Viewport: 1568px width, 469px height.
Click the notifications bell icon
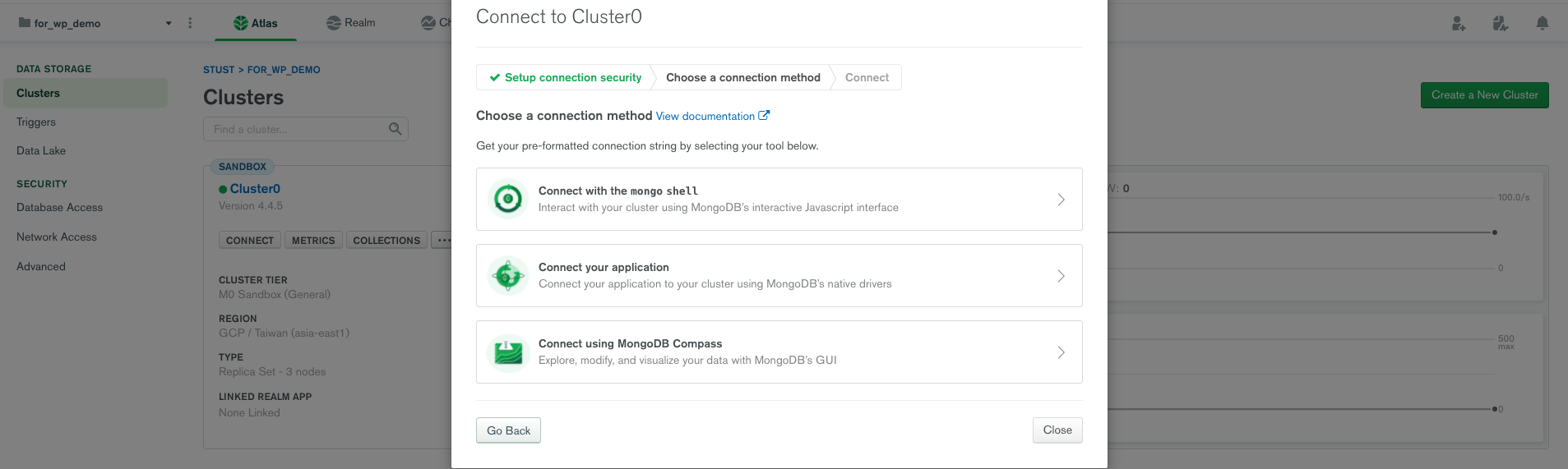1542,23
